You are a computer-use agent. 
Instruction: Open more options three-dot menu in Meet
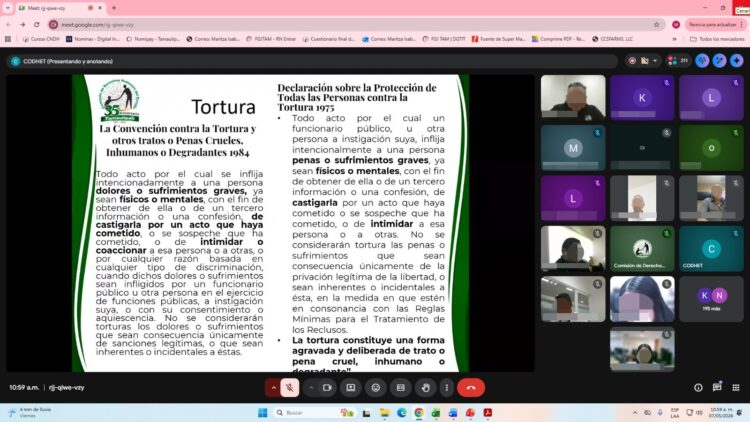pos(447,388)
